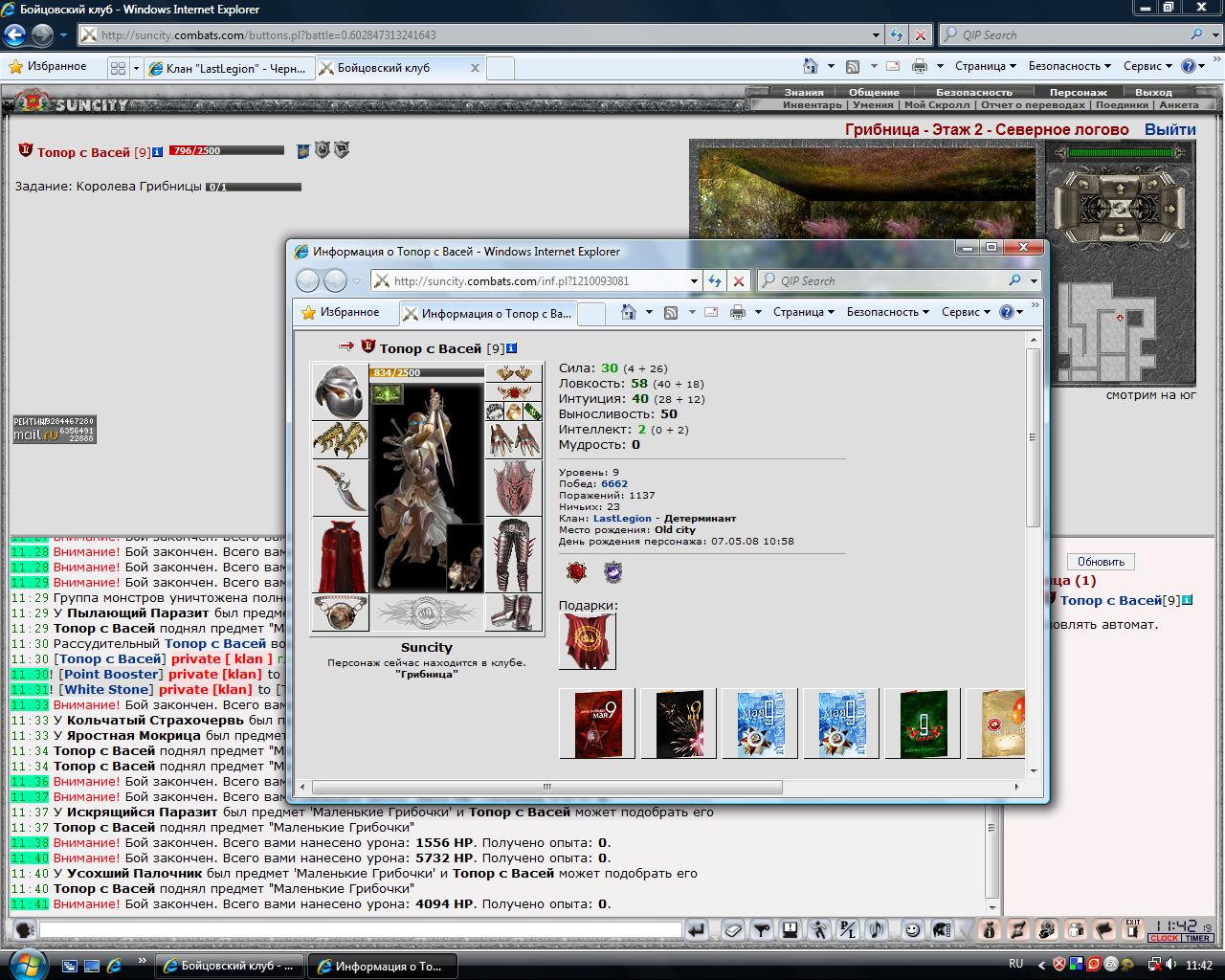Open the Безопасность dropdown in main browser toolbar
This screenshot has height=980, width=1225.
[x=1070, y=66]
